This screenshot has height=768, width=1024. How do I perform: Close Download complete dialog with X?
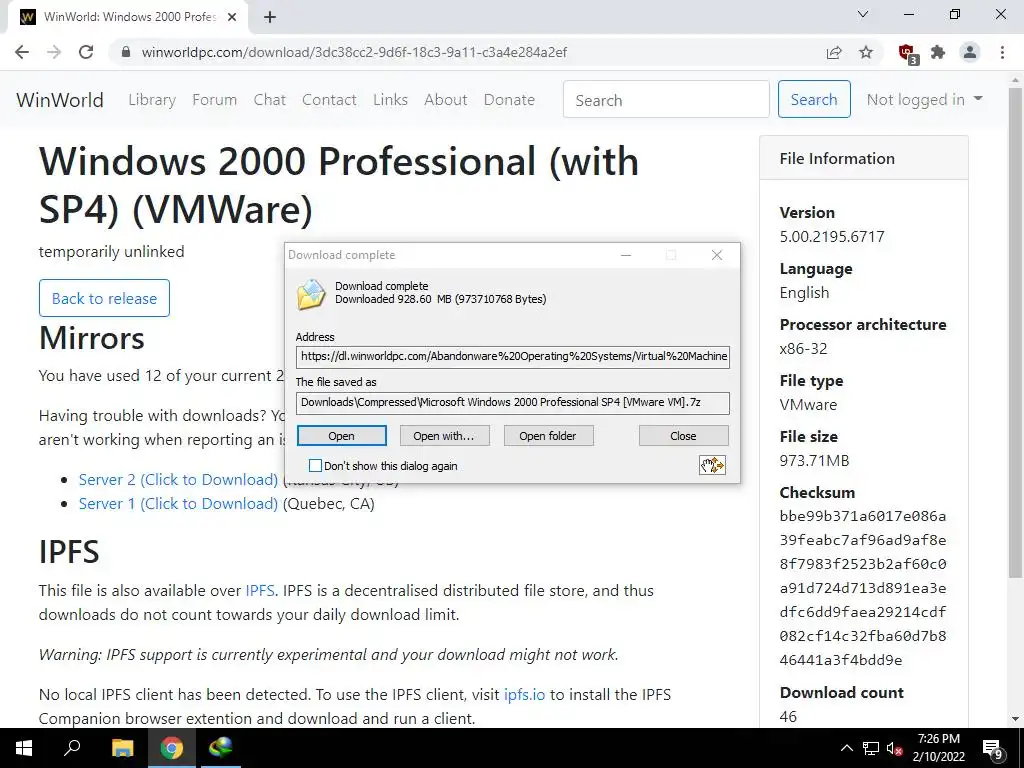(x=716, y=255)
